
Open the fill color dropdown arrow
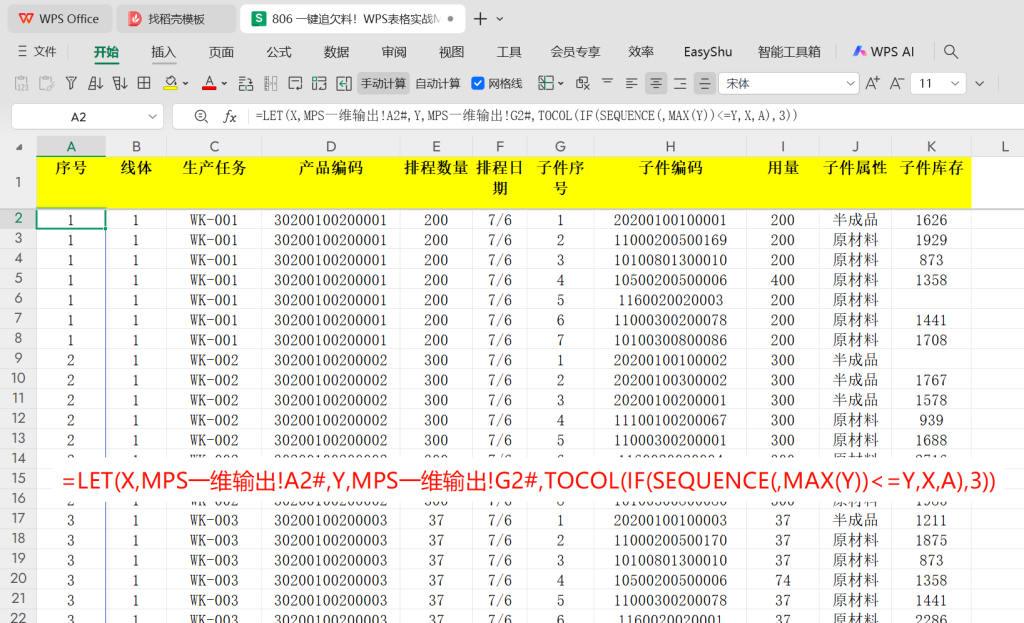(185, 84)
